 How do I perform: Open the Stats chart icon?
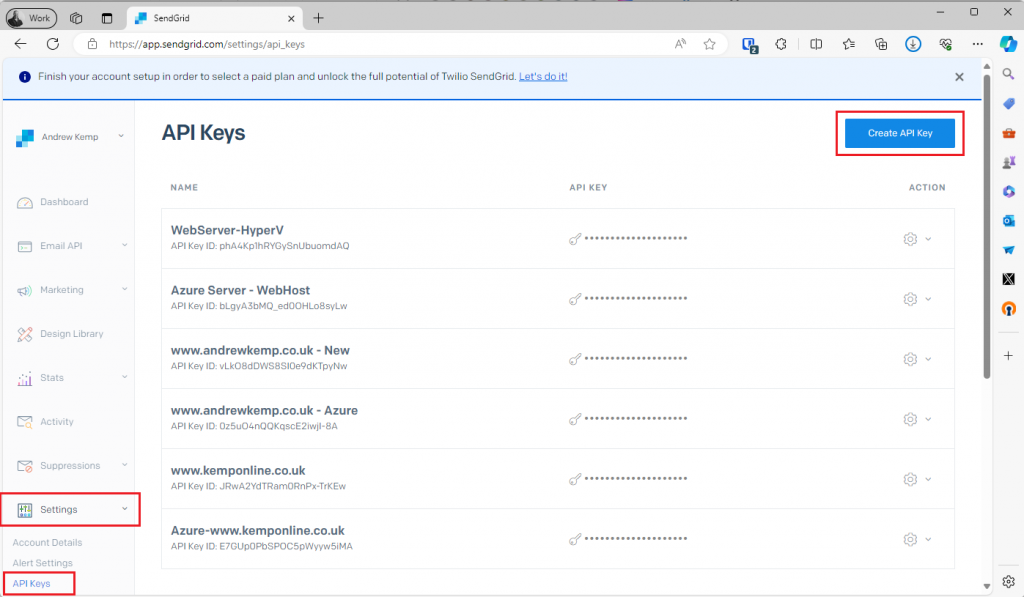25,378
